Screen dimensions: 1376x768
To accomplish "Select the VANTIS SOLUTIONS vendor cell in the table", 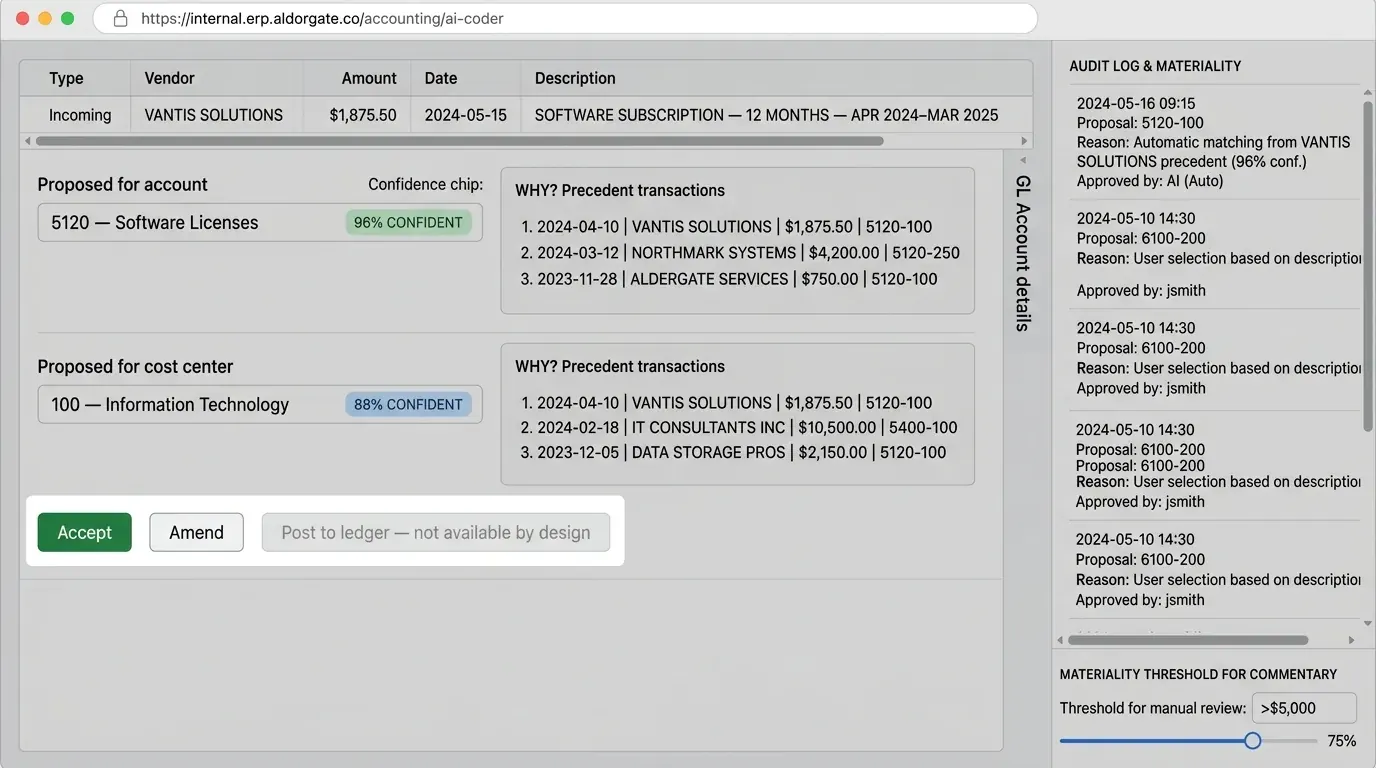I will tap(217, 115).
